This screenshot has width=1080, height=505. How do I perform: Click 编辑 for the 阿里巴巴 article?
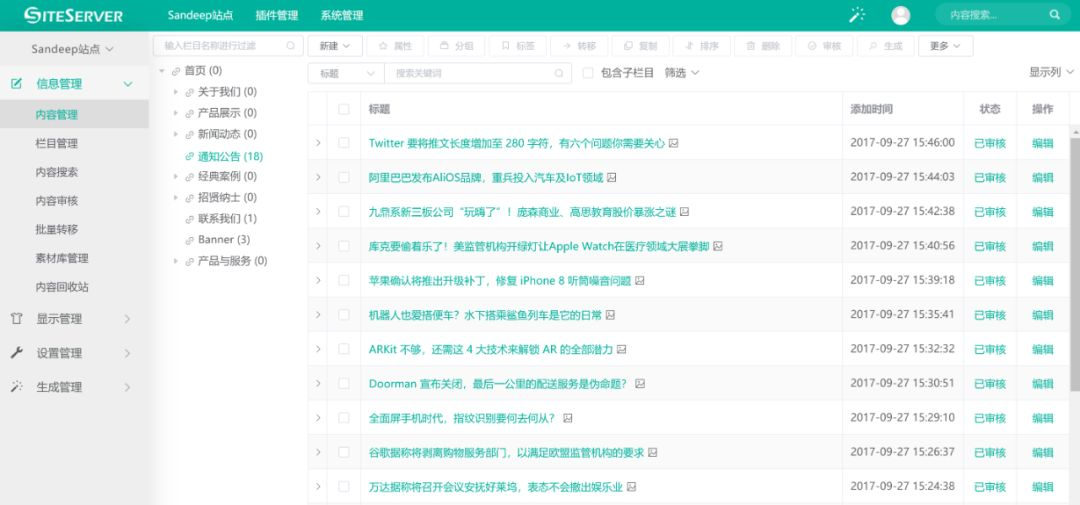(1042, 178)
